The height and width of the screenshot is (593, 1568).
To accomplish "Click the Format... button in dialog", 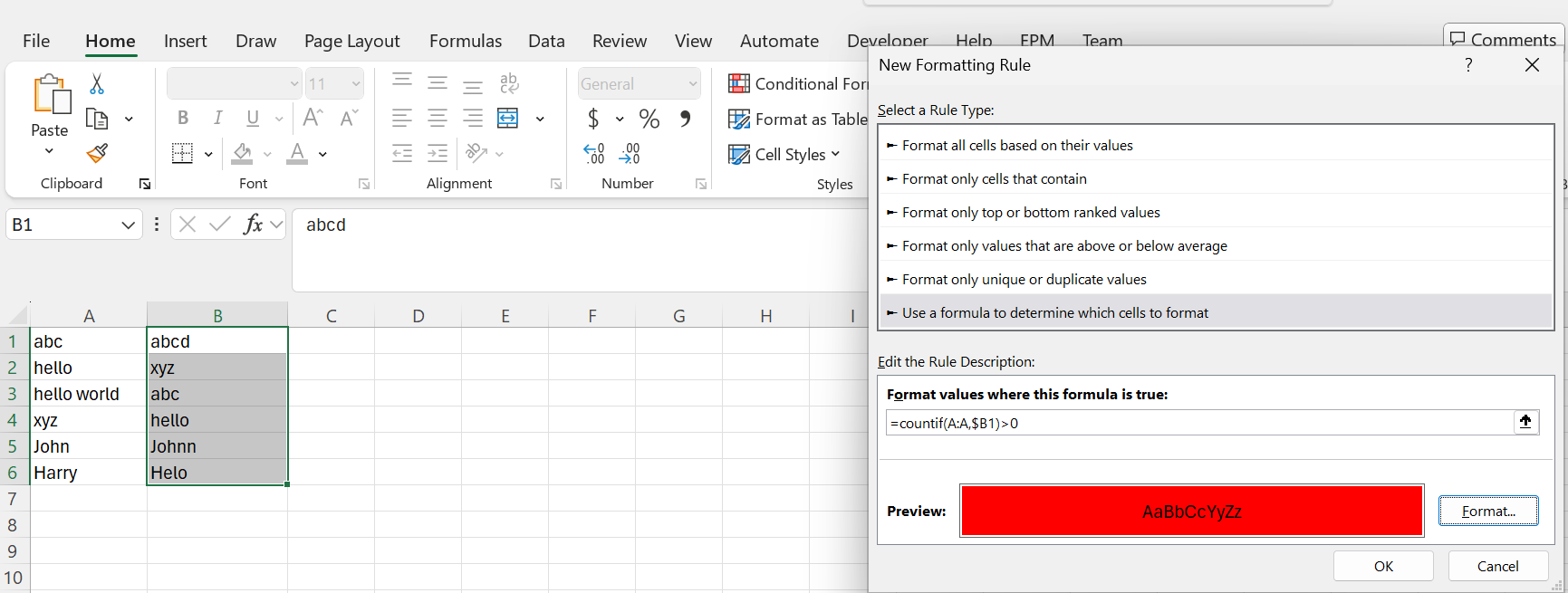I will coord(1488,511).
